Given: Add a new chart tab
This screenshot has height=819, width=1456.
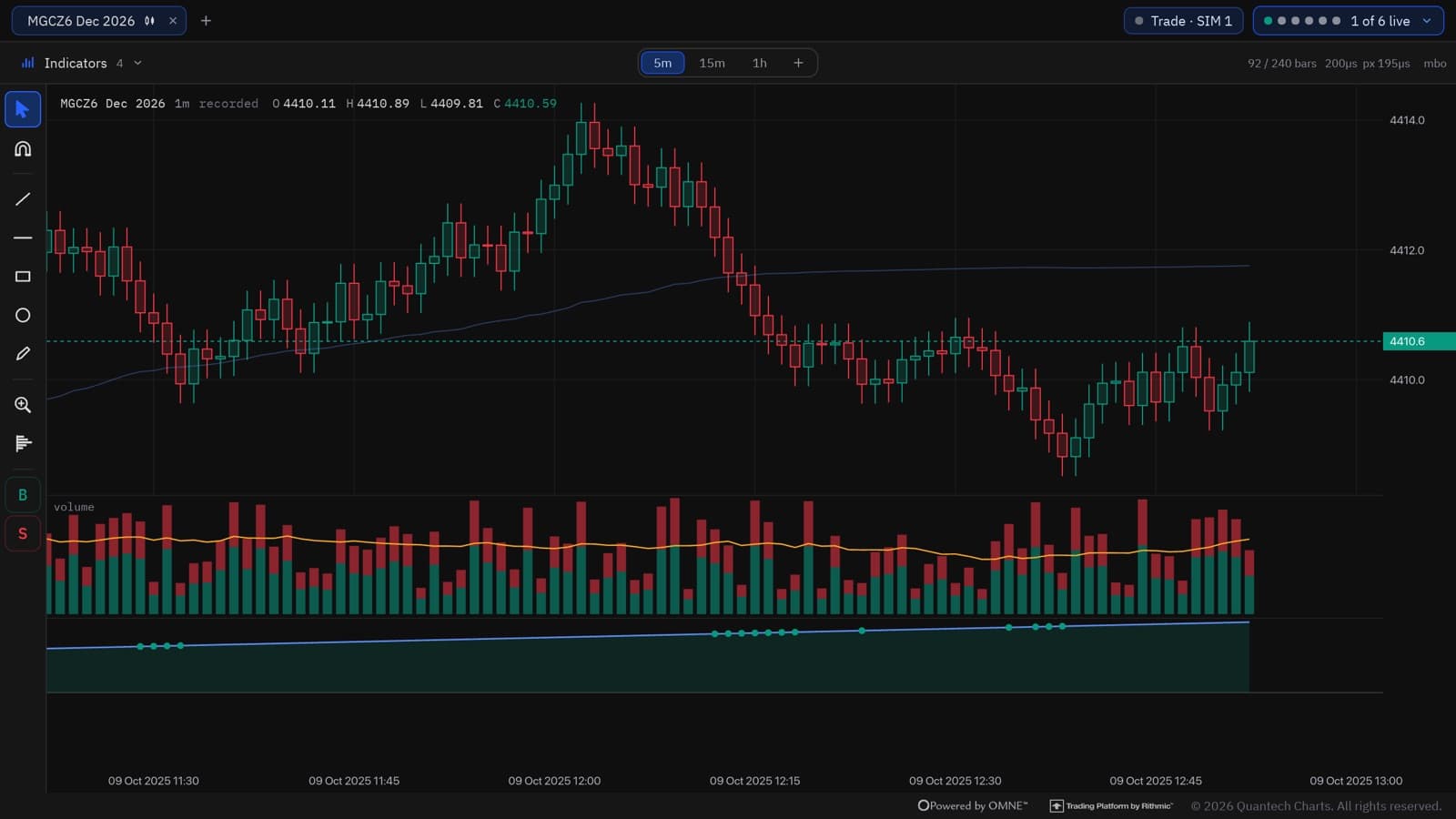Looking at the screenshot, I should coord(206,21).
